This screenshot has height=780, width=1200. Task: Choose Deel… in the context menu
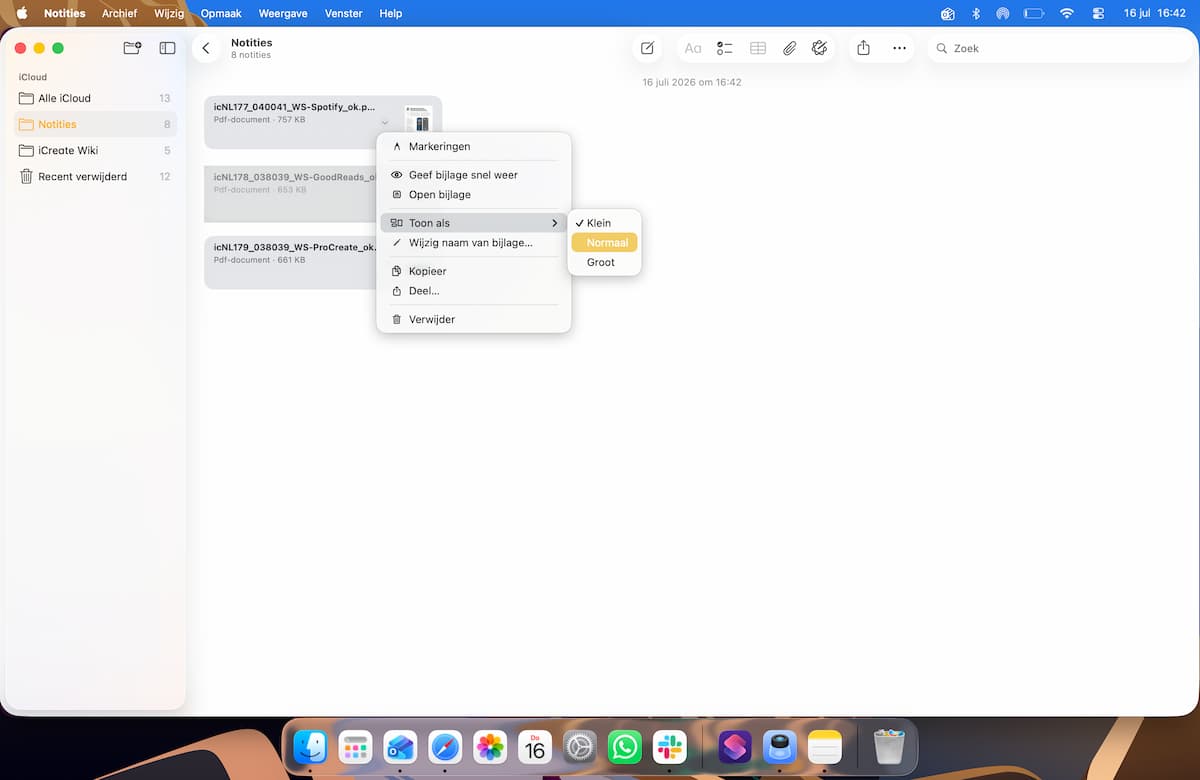pos(474,291)
